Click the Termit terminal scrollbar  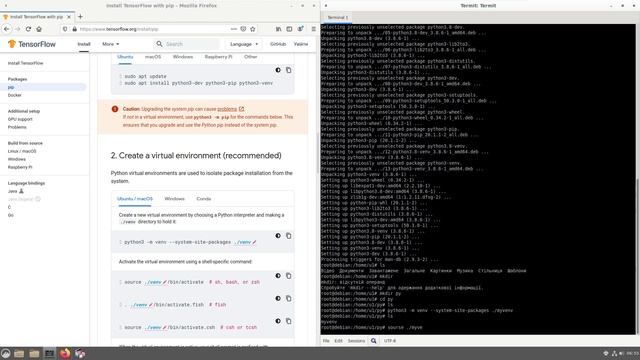[638, 256]
